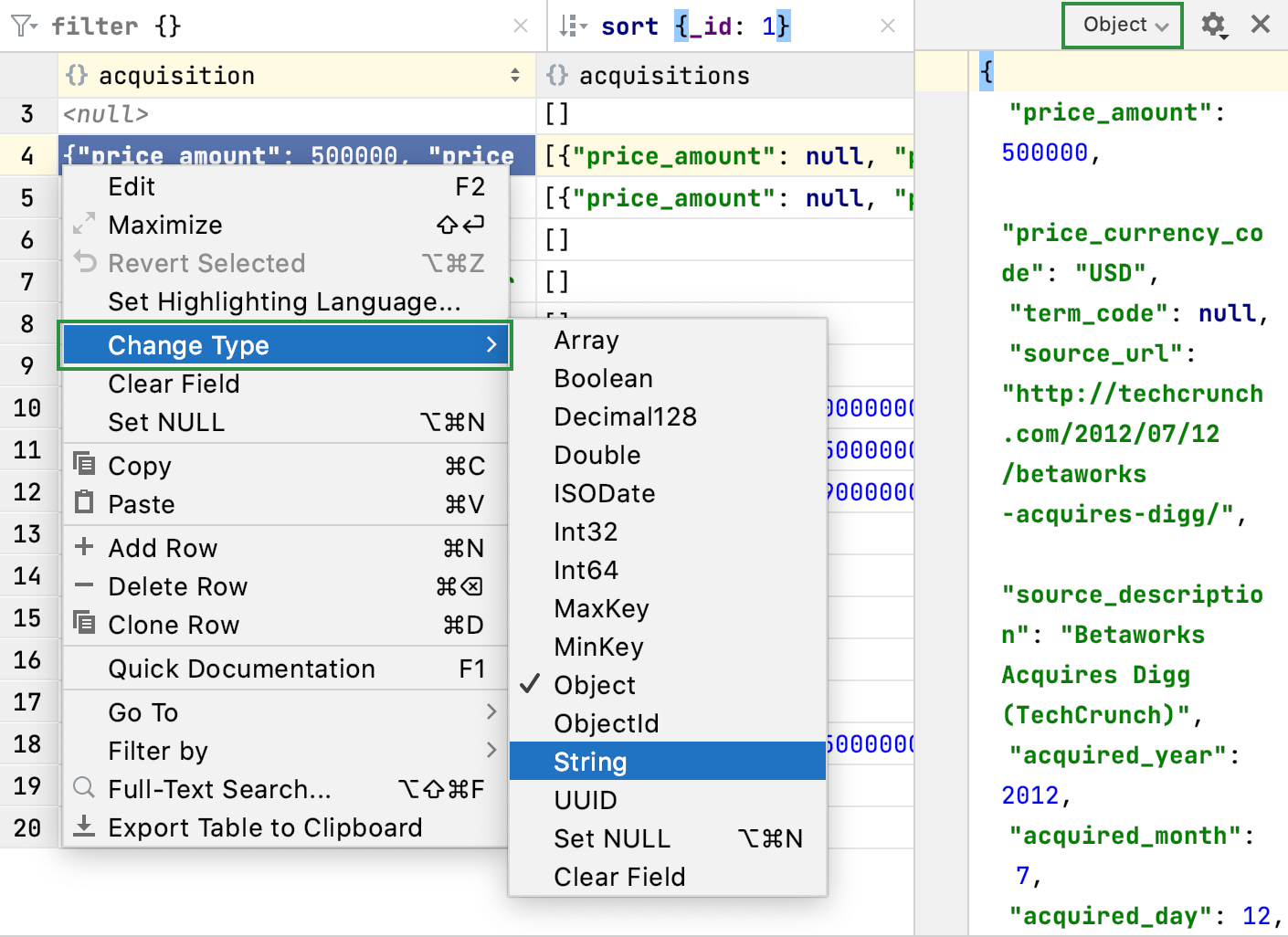The width and height of the screenshot is (1288, 937).
Task: Click the download icon for Export Table to Clipboard
Action: click(x=83, y=826)
